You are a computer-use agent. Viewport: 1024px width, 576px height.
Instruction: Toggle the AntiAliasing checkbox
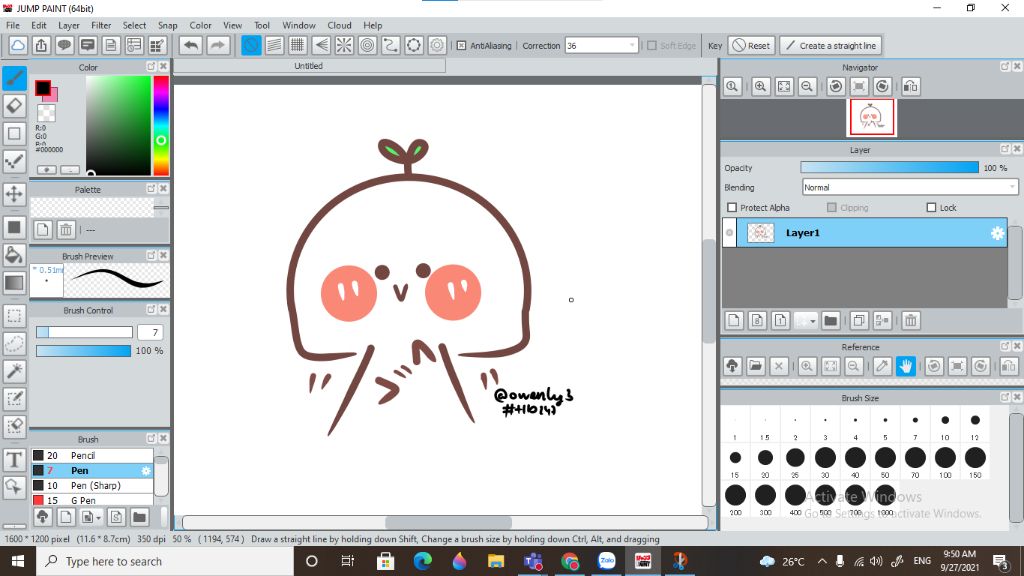(x=462, y=46)
